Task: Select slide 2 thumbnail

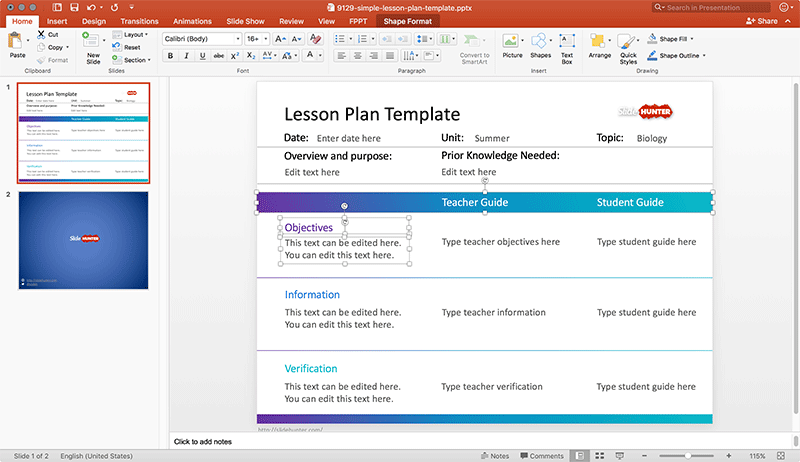Action: point(83,240)
